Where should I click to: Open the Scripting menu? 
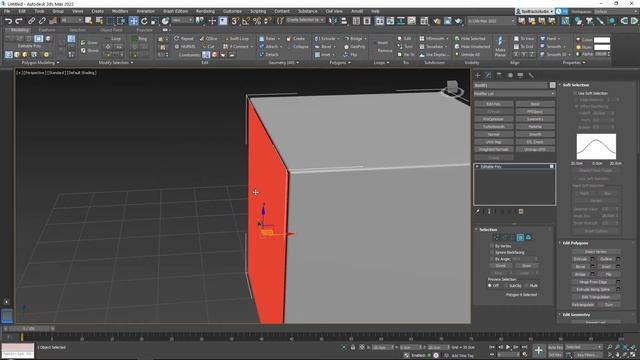pos(258,11)
